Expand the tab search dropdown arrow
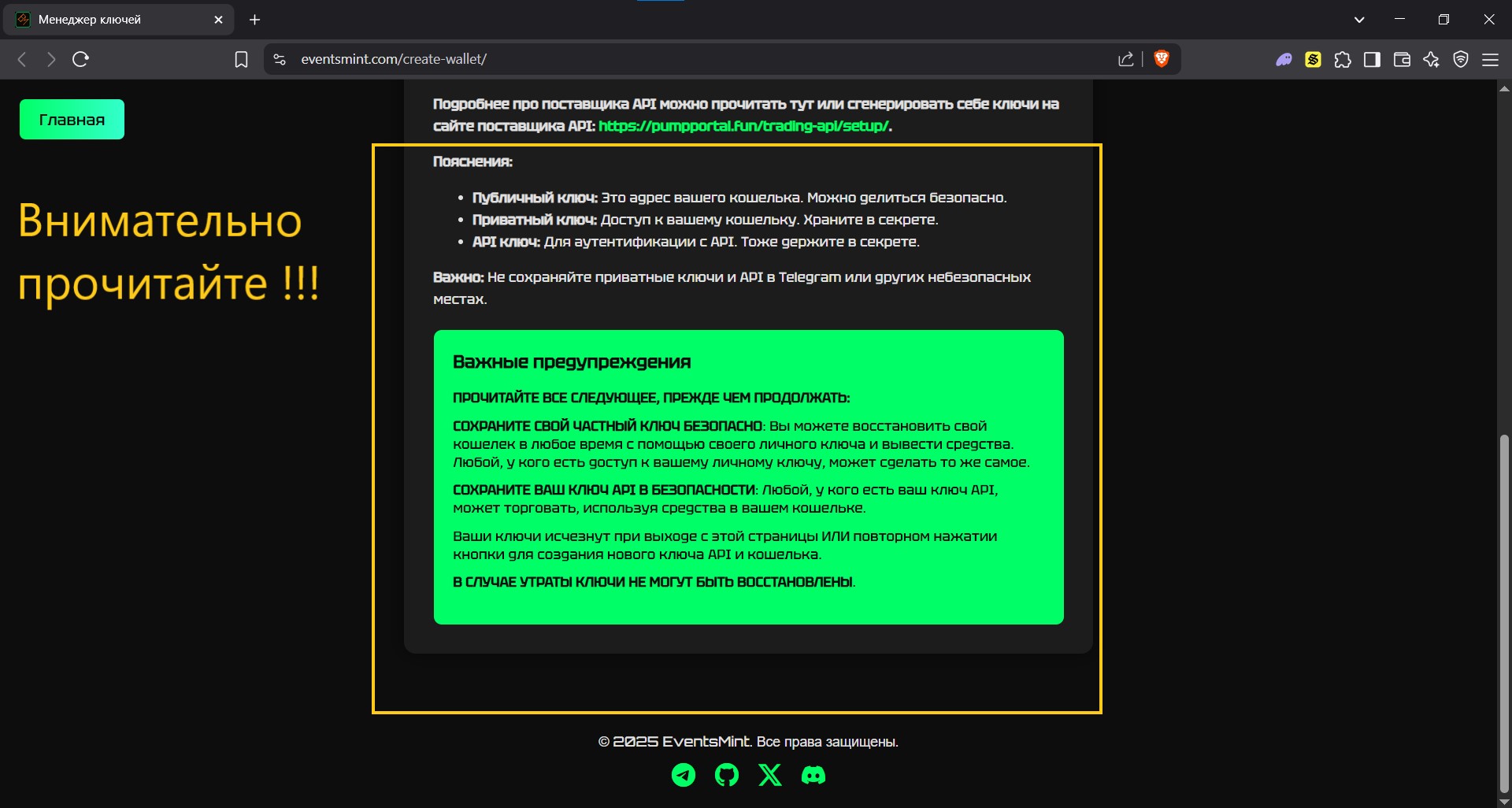Viewport: 1512px width, 808px height. click(1359, 20)
